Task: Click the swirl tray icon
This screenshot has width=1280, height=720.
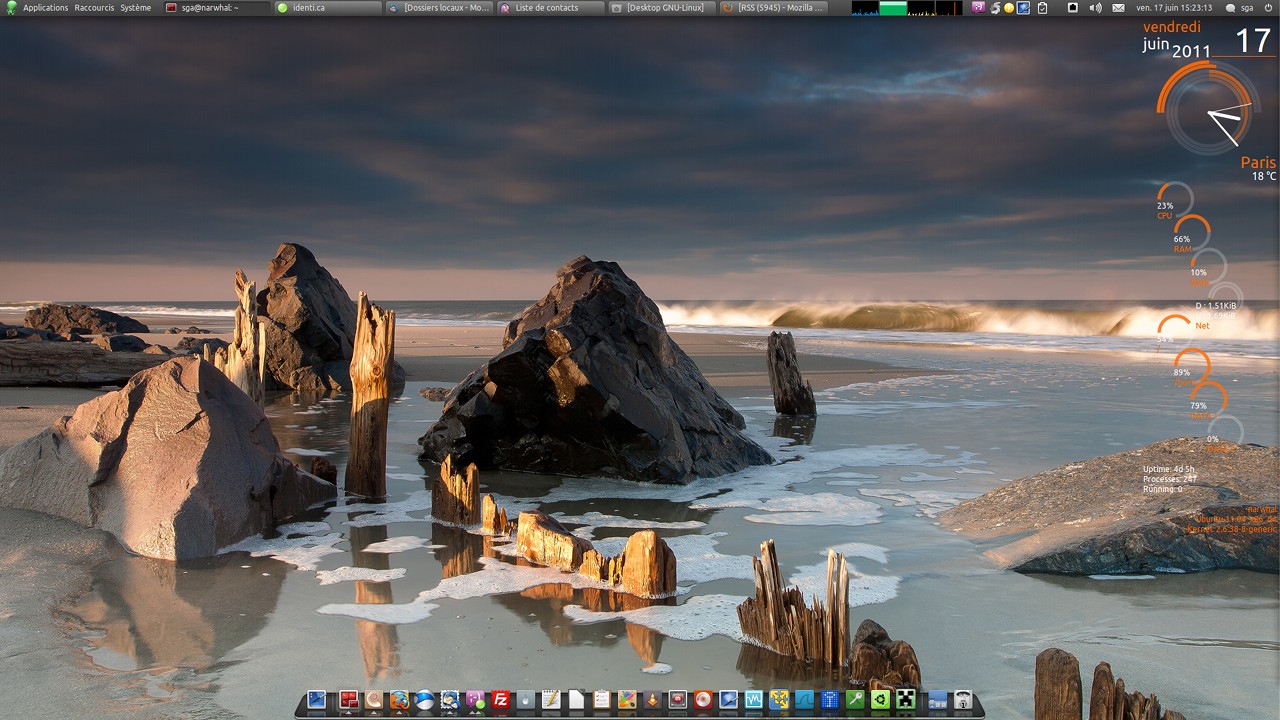Action: pos(994,7)
